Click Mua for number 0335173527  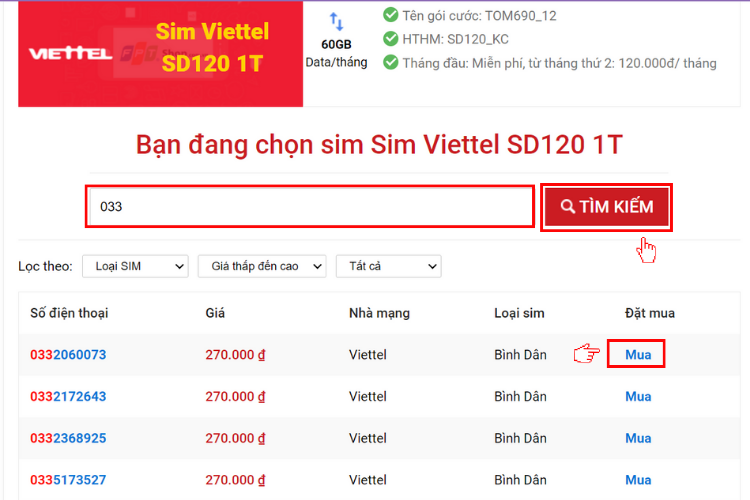638,479
